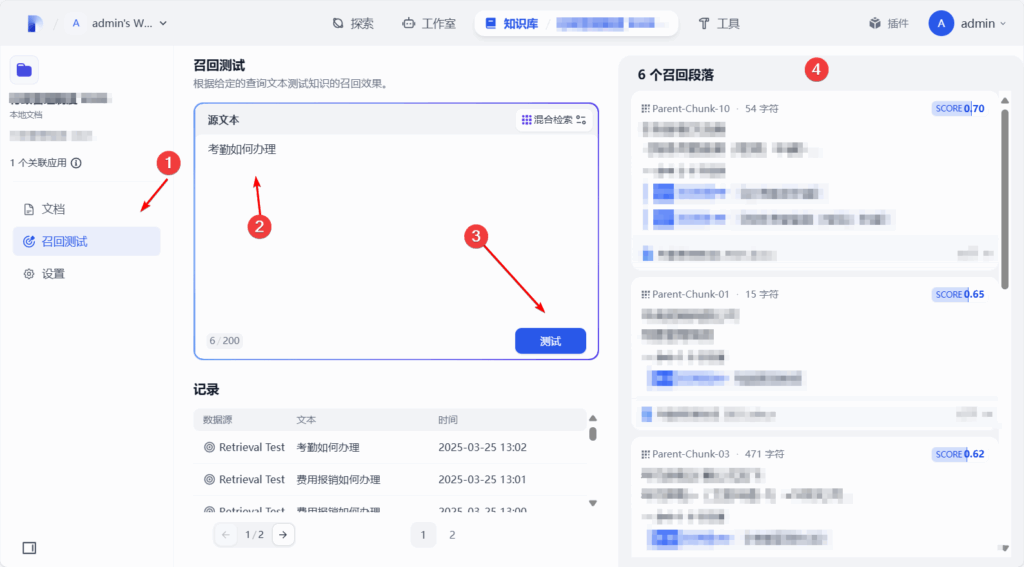Open the workspace switcher "admin's W..."
Screen dimensions: 1024x567
click(118, 23)
